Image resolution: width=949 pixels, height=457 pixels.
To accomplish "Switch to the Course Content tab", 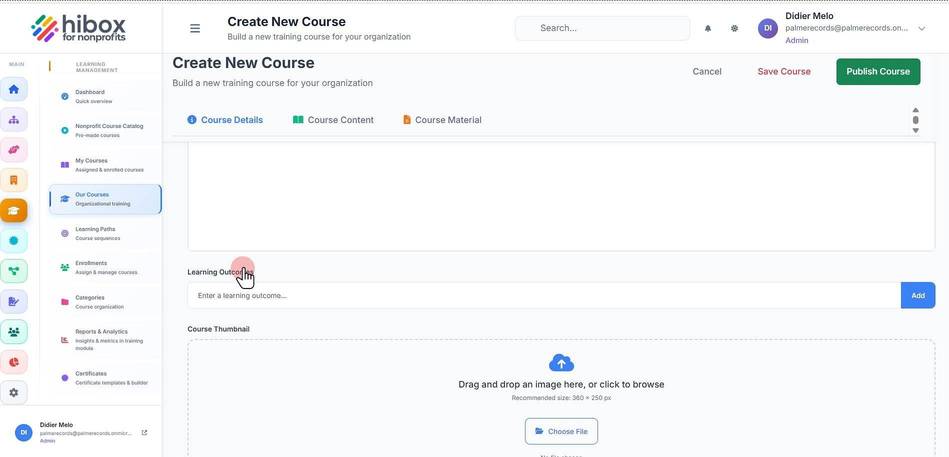I will (333, 120).
